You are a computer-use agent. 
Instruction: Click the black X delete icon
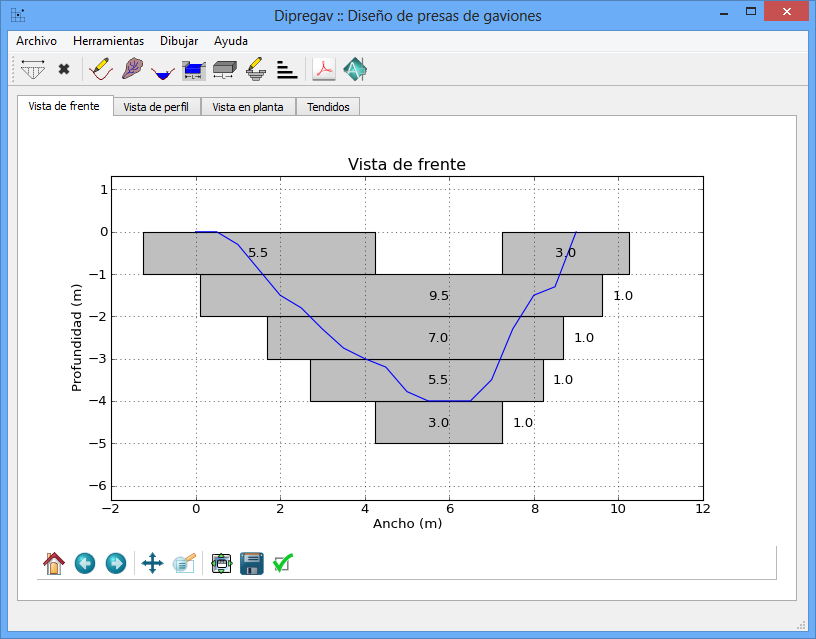tap(64, 70)
